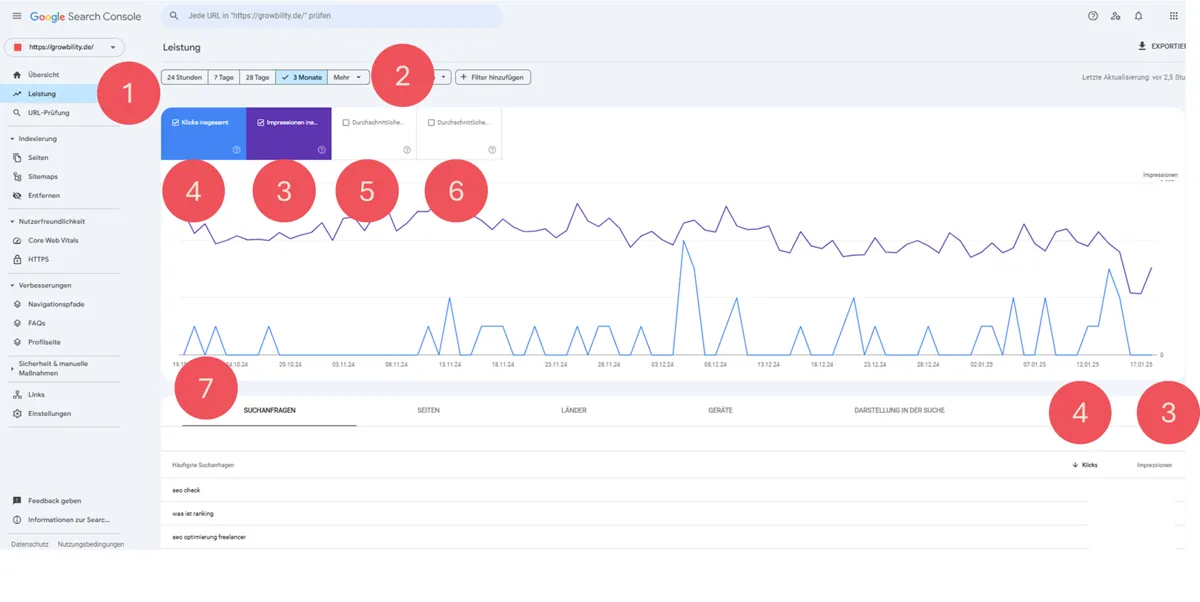Click help icon on the last Durchschnittliche card
Image resolution: width=1200 pixels, height=602 pixels.
pyautogui.click(x=492, y=150)
